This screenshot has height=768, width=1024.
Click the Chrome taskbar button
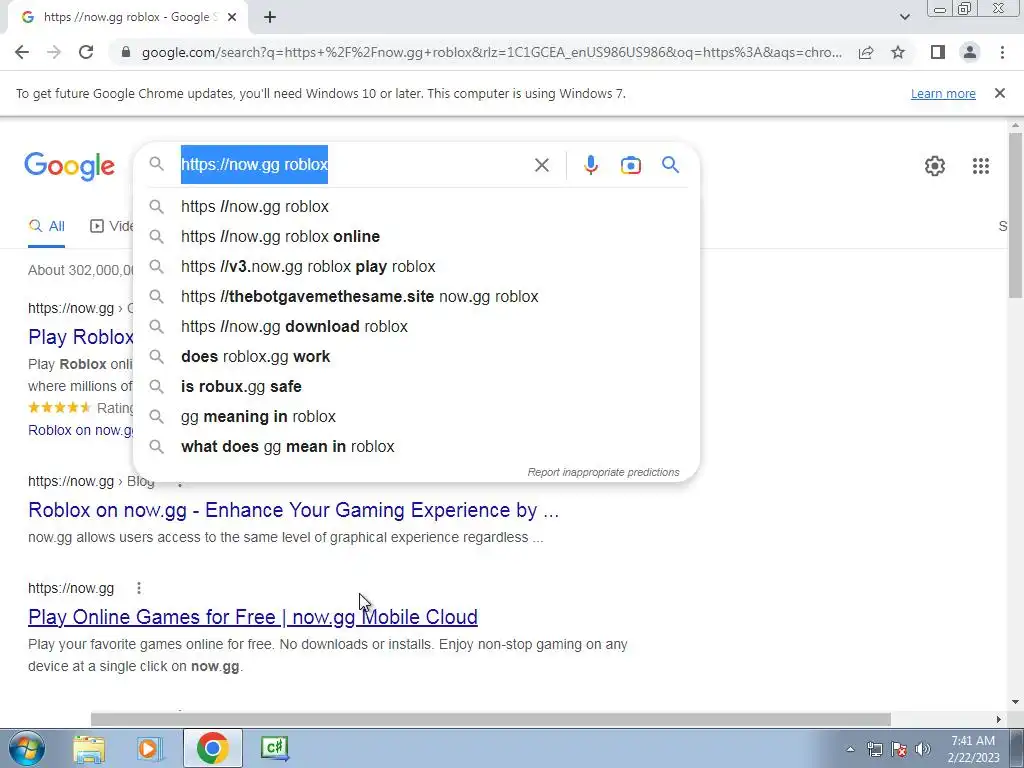pos(212,748)
